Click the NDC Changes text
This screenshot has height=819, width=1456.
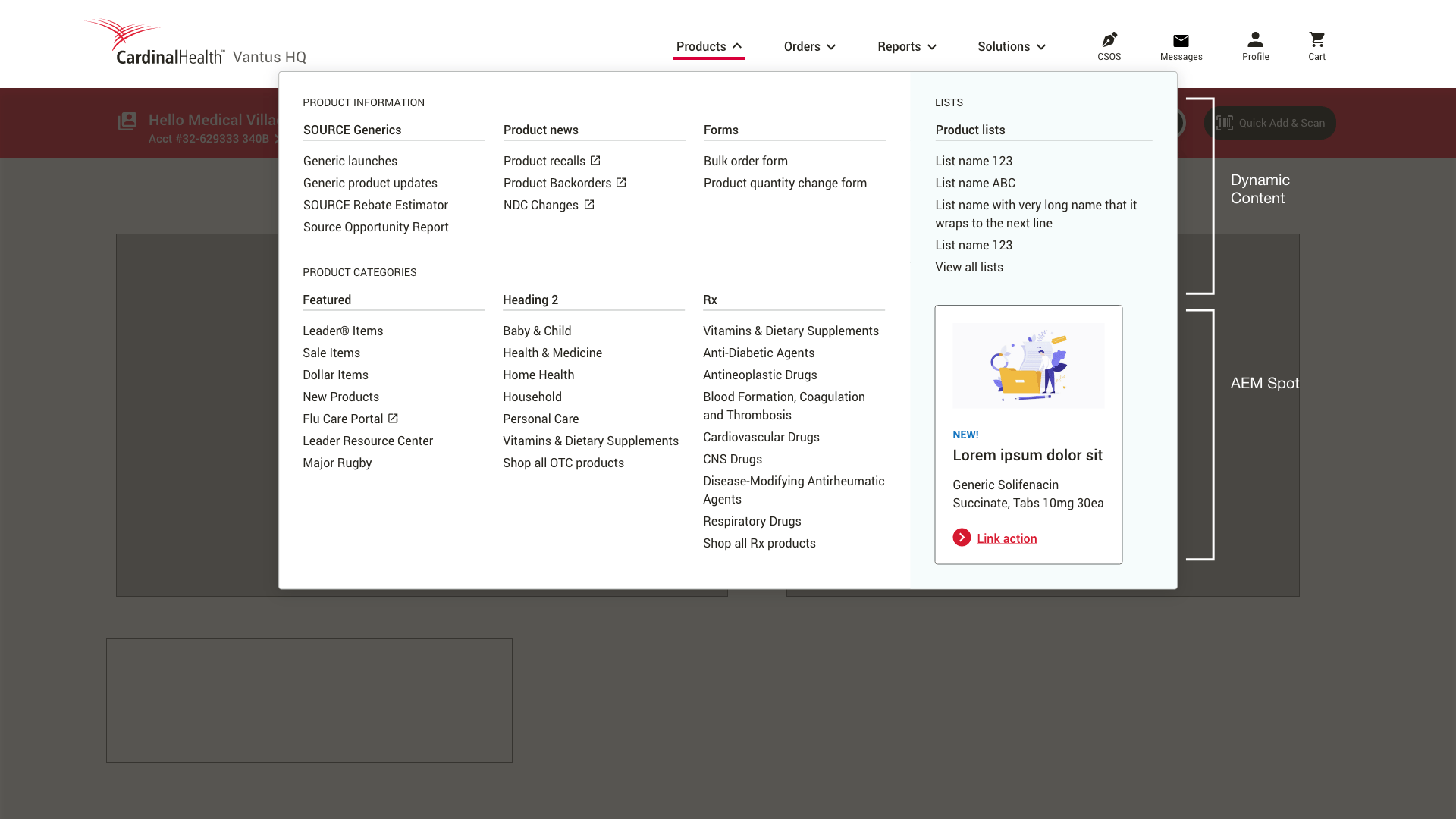541,205
